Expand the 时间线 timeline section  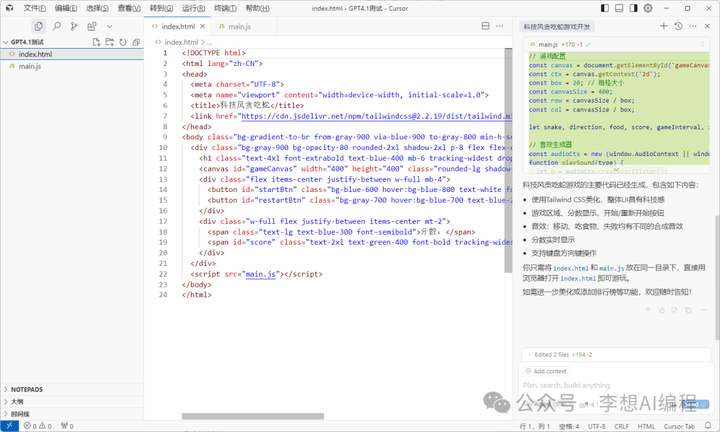point(72,414)
